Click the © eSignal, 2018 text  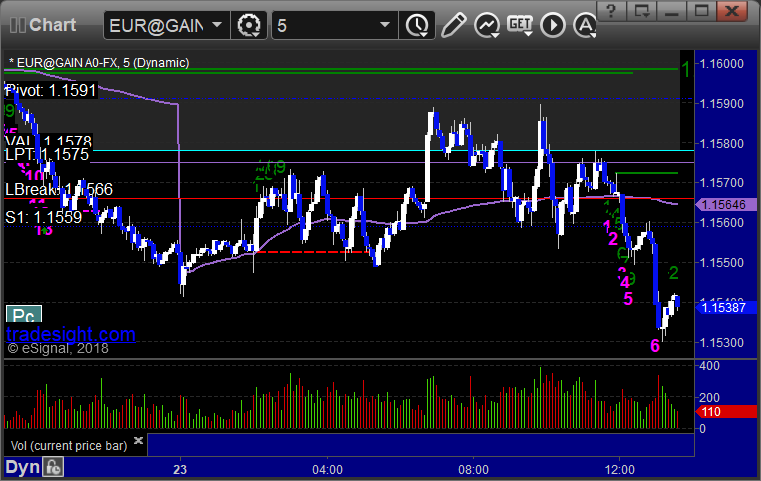coord(58,348)
